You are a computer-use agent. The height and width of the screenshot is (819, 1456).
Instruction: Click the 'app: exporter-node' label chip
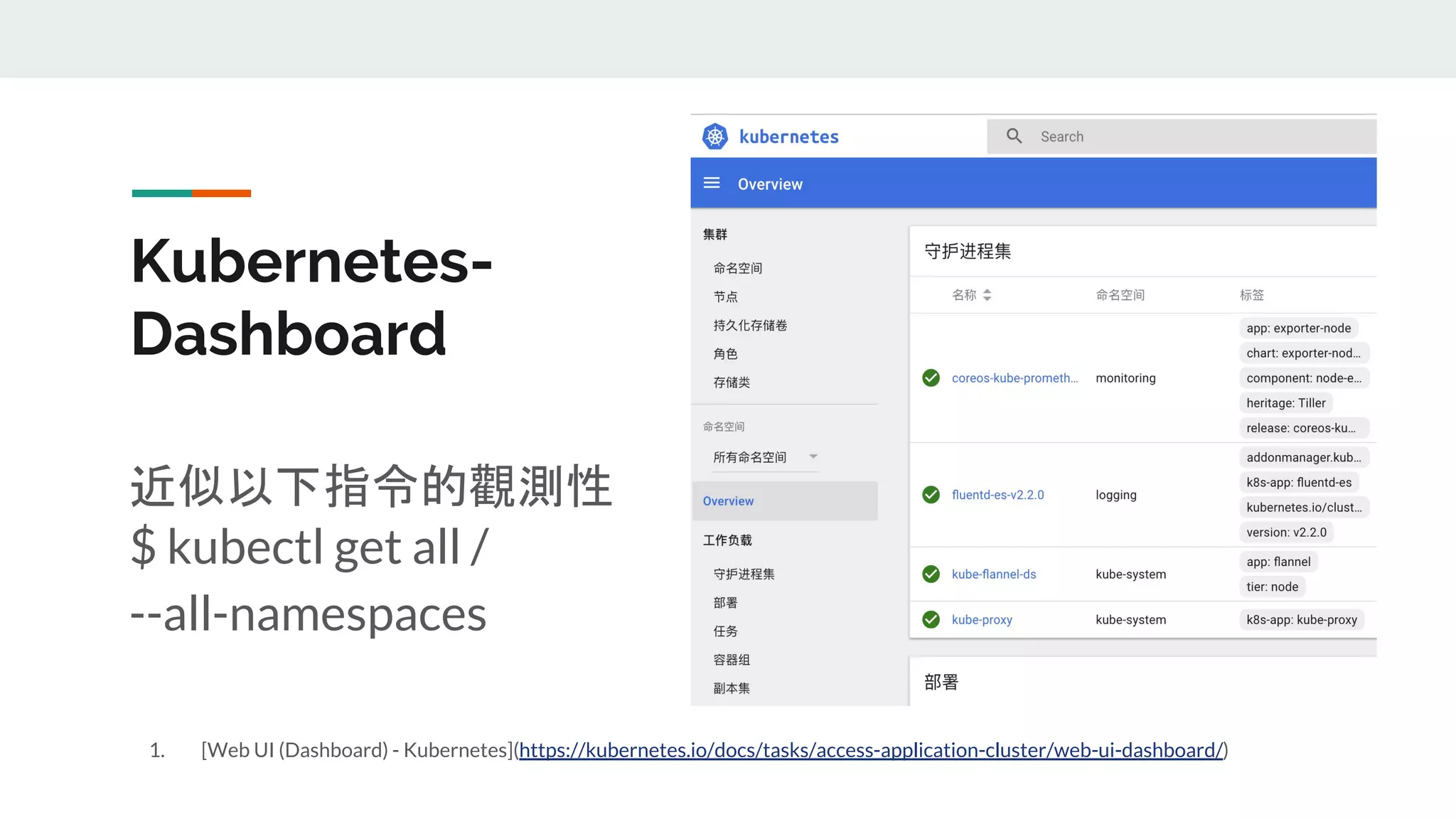[1298, 328]
